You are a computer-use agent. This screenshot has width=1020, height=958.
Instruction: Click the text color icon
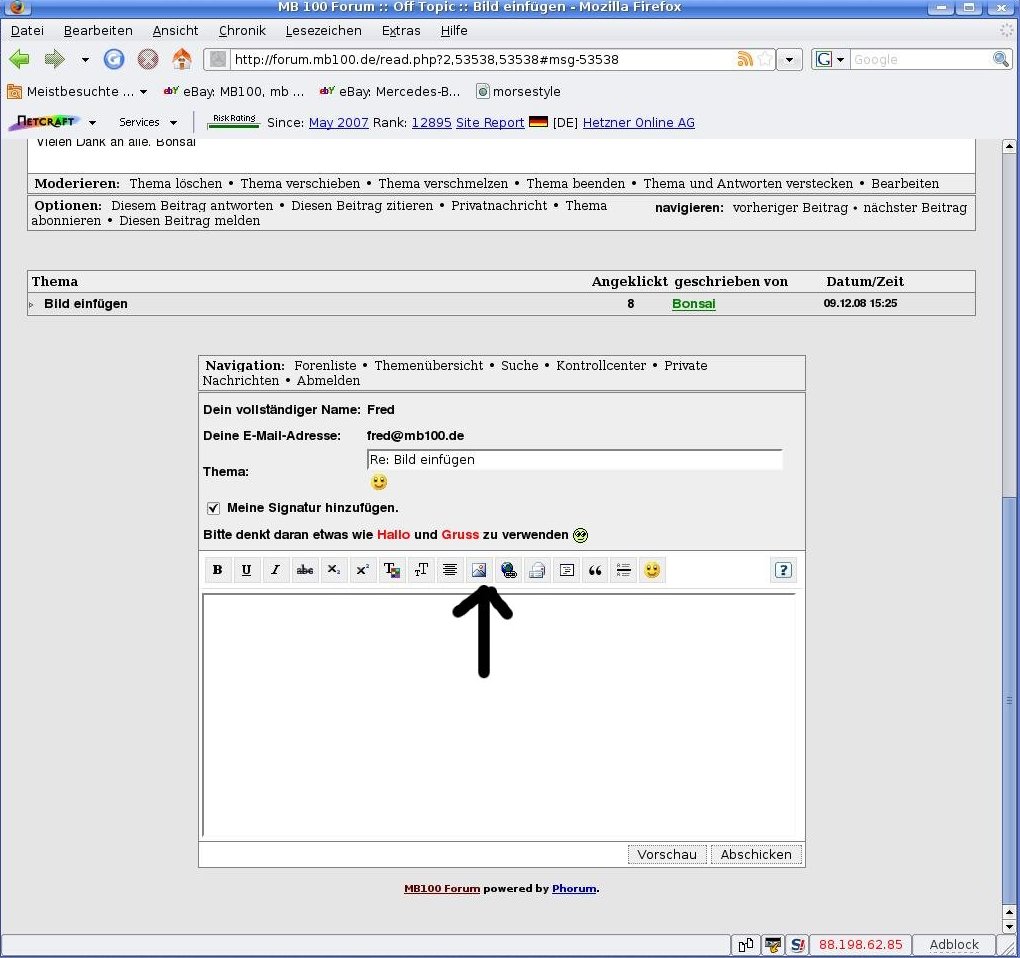point(392,570)
